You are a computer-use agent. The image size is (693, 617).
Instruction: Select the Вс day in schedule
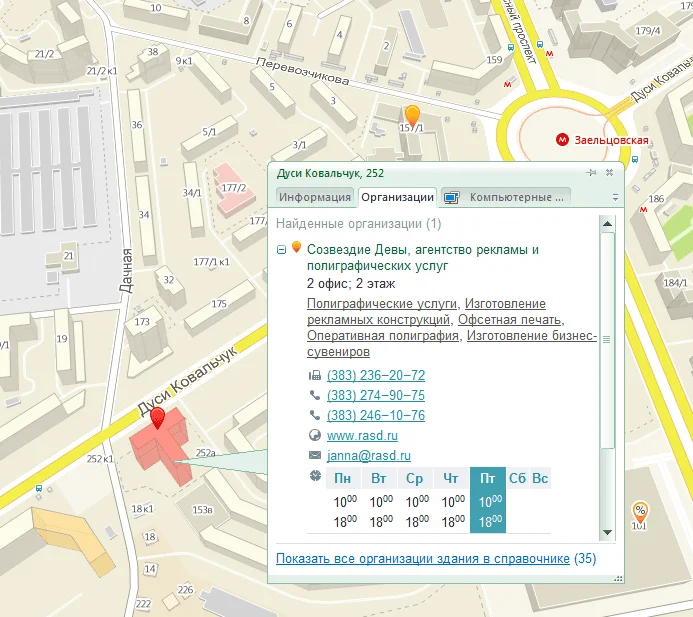tap(540, 478)
